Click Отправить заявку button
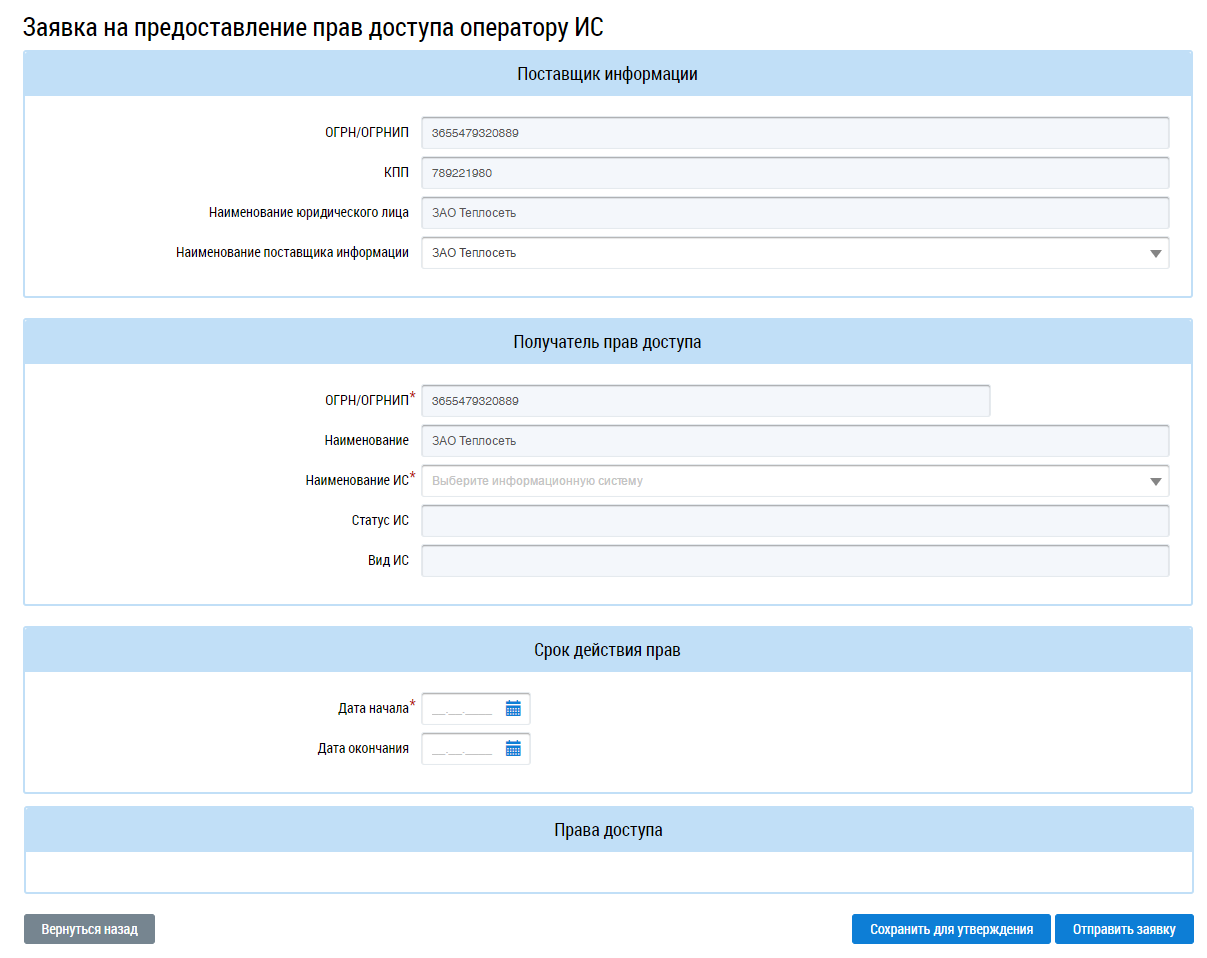 coord(1124,929)
